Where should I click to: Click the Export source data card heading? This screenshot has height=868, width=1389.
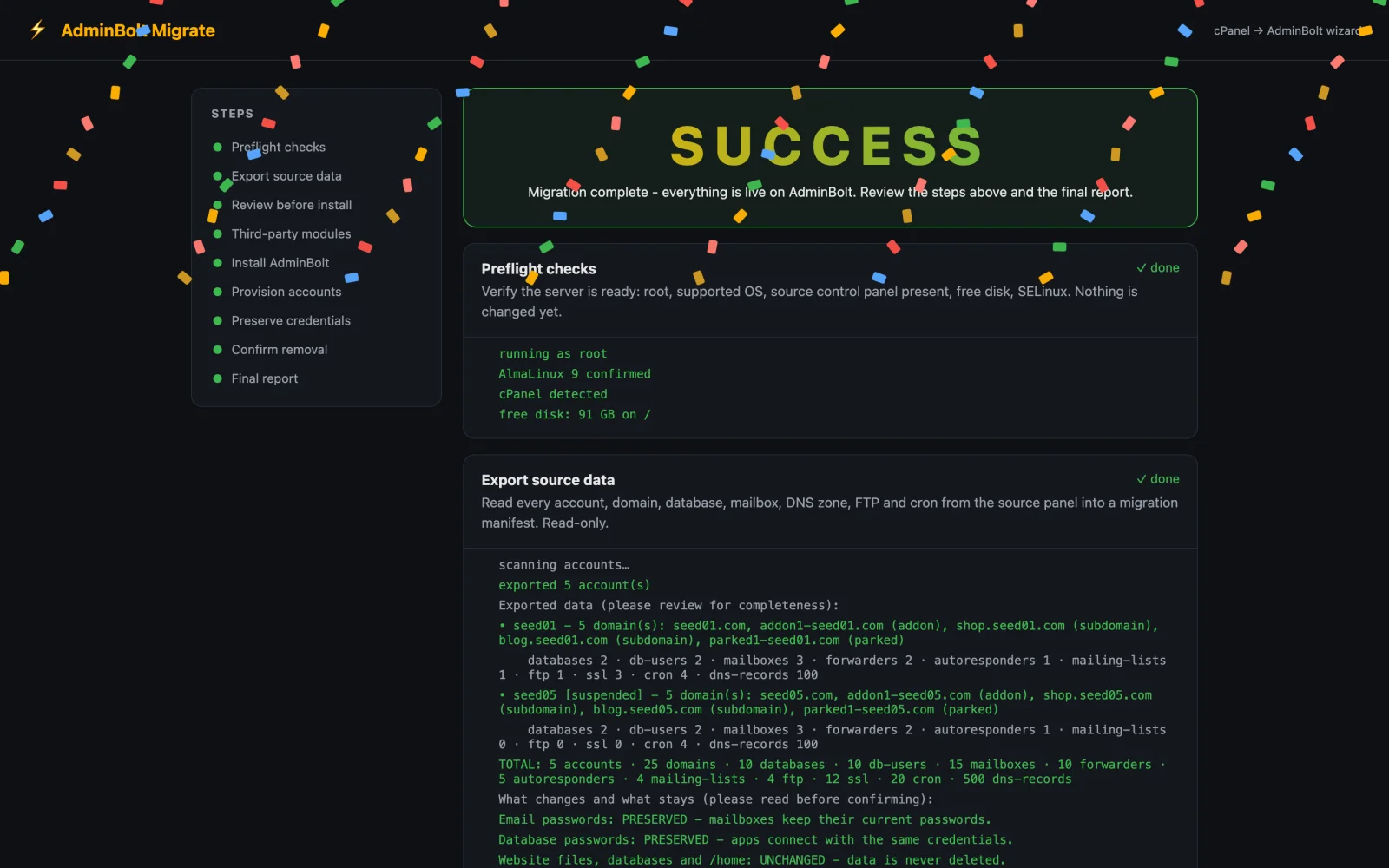click(548, 480)
